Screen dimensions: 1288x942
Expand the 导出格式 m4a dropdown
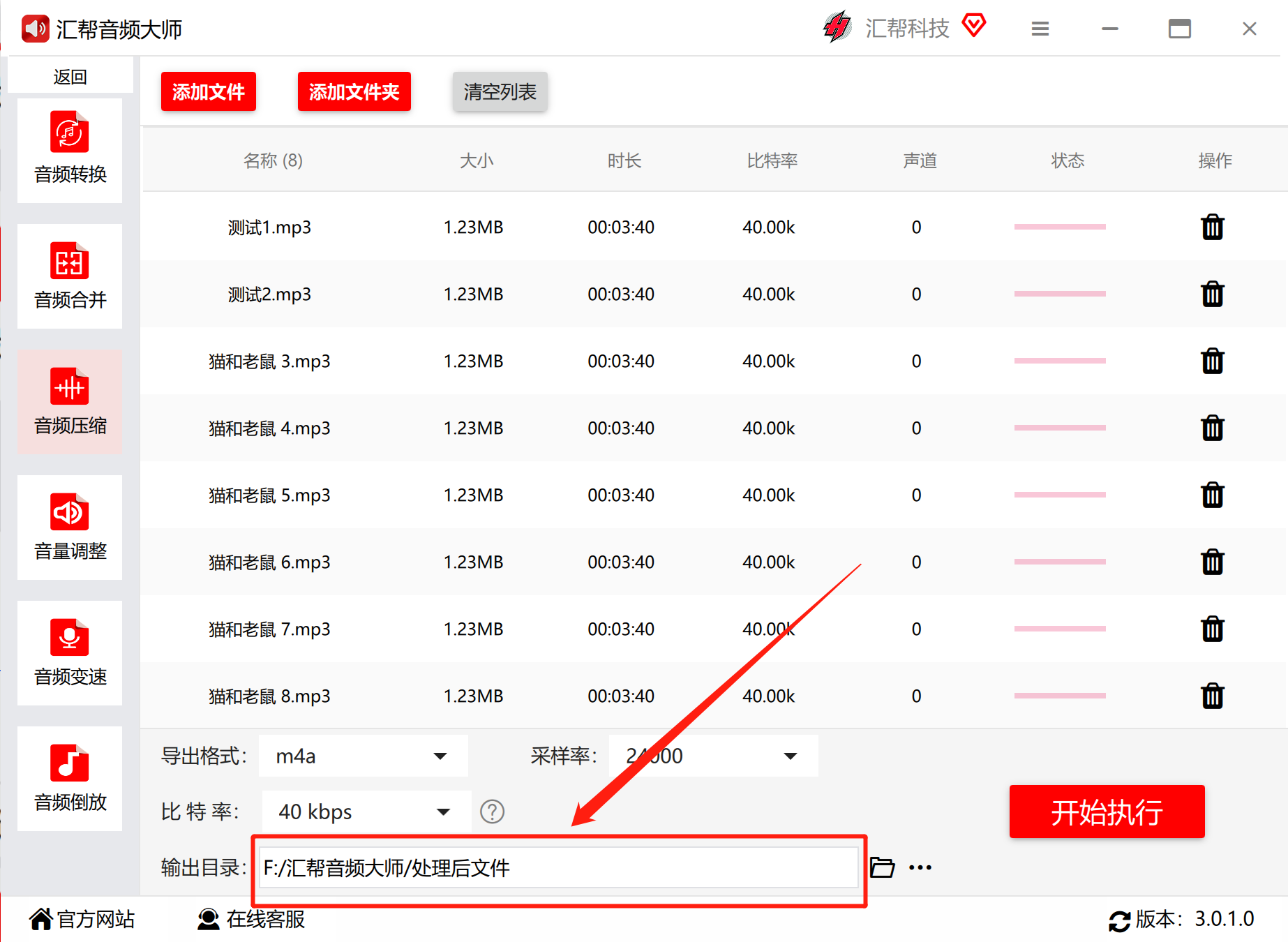(364, 756)
